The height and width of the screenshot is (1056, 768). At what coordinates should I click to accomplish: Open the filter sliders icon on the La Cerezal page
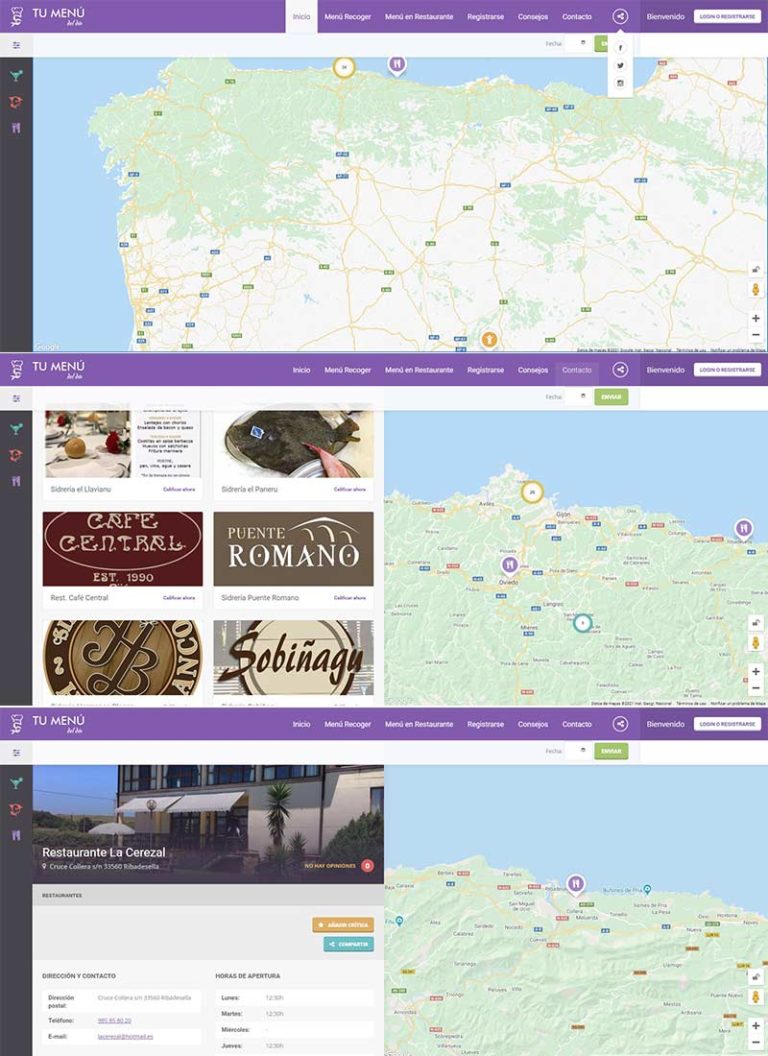tap(16, 752)
